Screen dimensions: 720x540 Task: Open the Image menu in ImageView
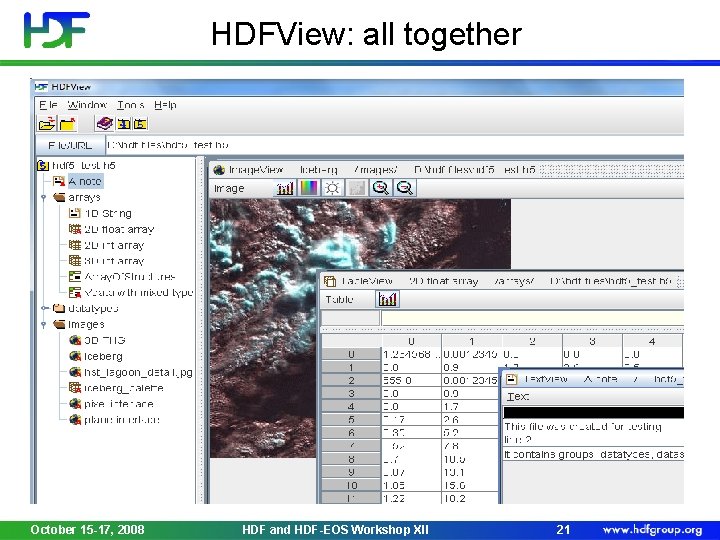tap(229, 188)
